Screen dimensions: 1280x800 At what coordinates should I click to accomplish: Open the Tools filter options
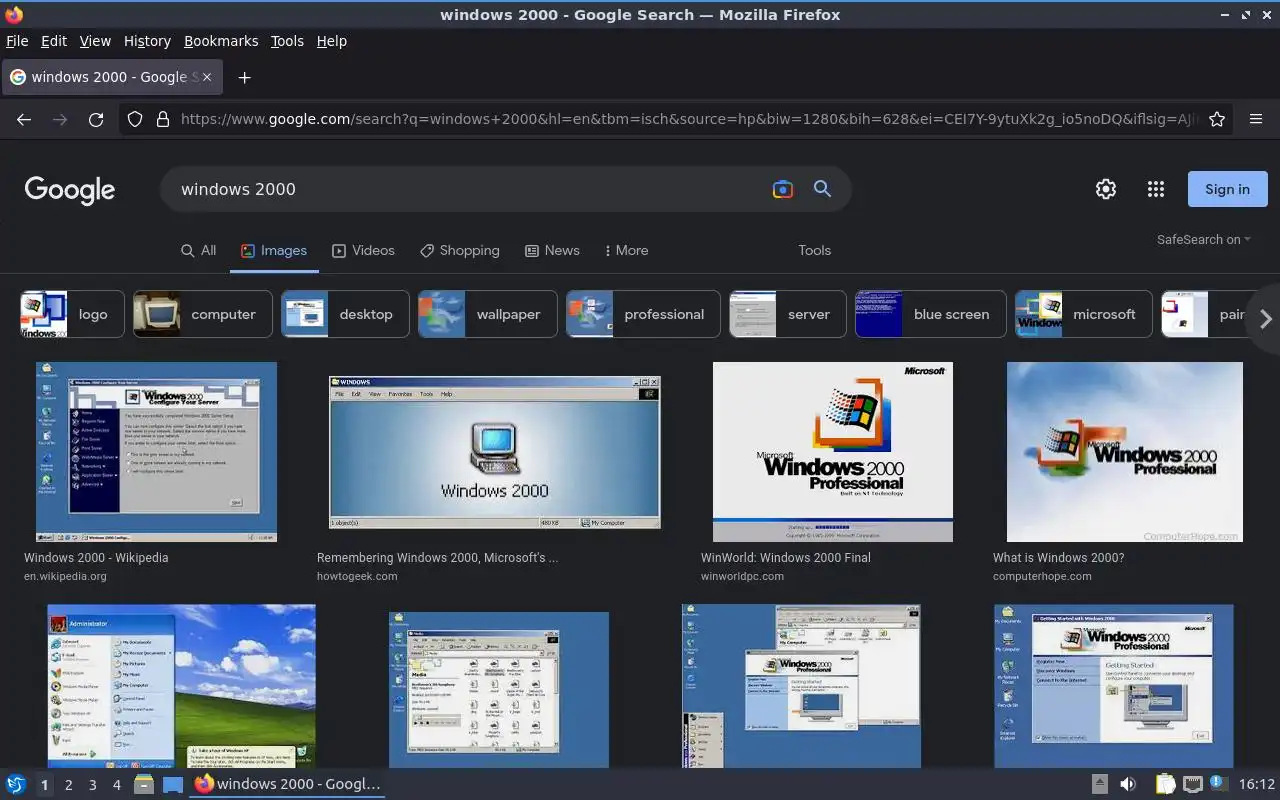click(814, 250)
